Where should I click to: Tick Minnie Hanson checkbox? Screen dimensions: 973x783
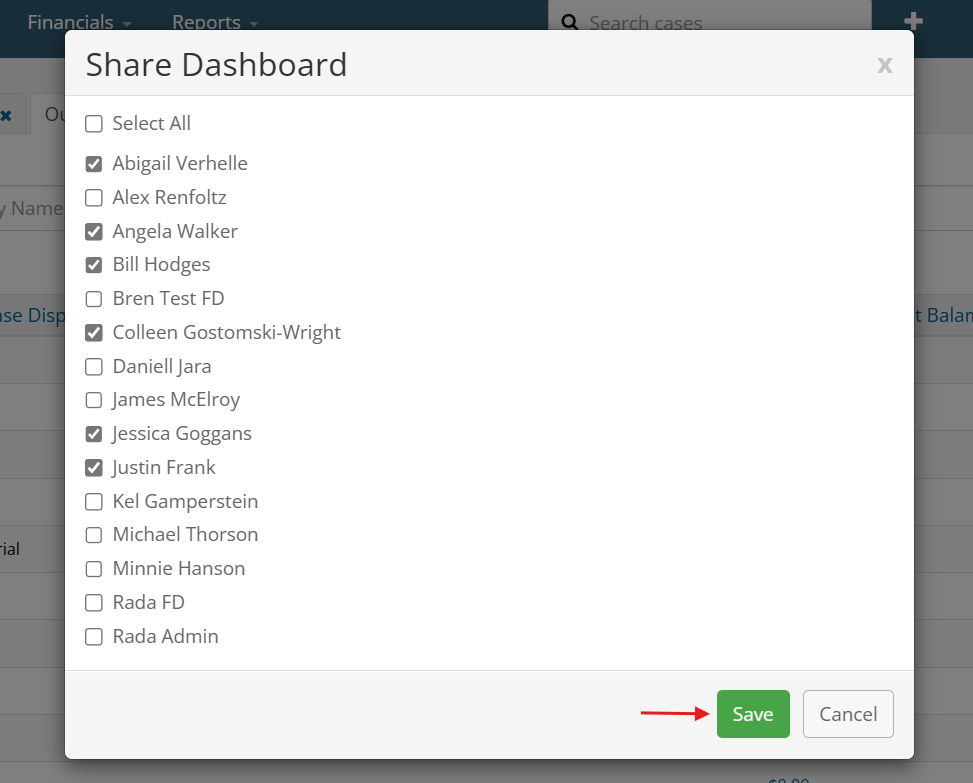(94, 569)
